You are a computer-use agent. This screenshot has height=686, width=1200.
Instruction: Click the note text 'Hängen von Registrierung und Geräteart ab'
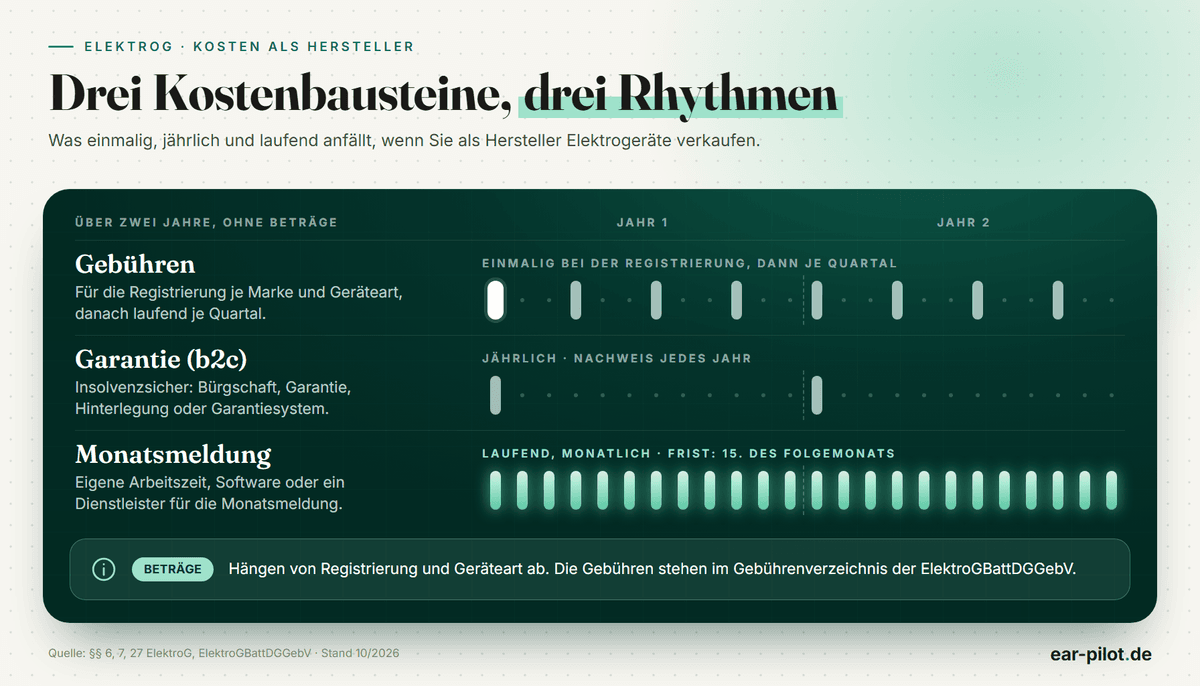coord(652,570)
